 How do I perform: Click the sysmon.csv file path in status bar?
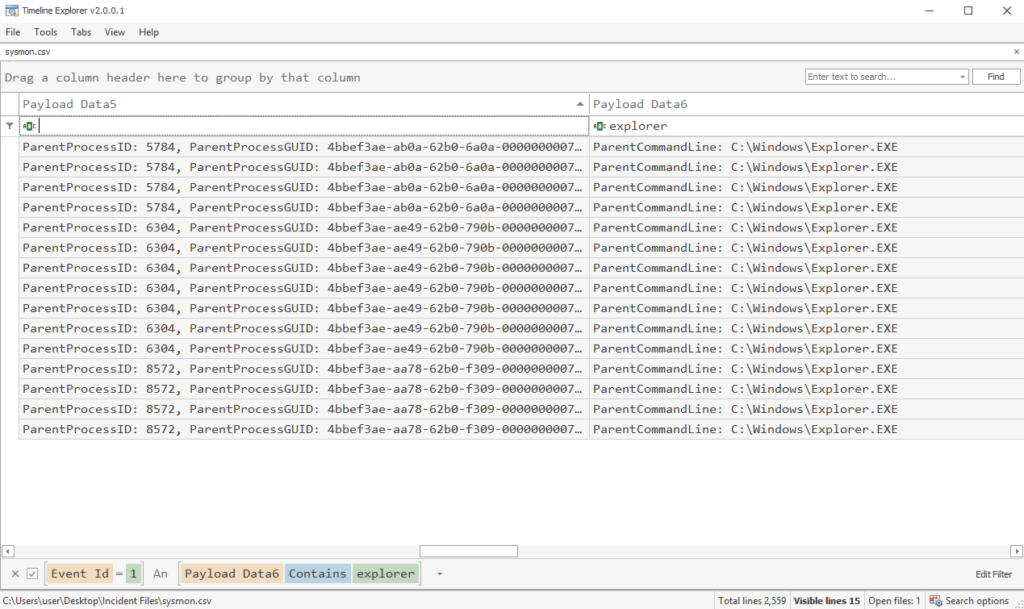[x=108, y=601]
